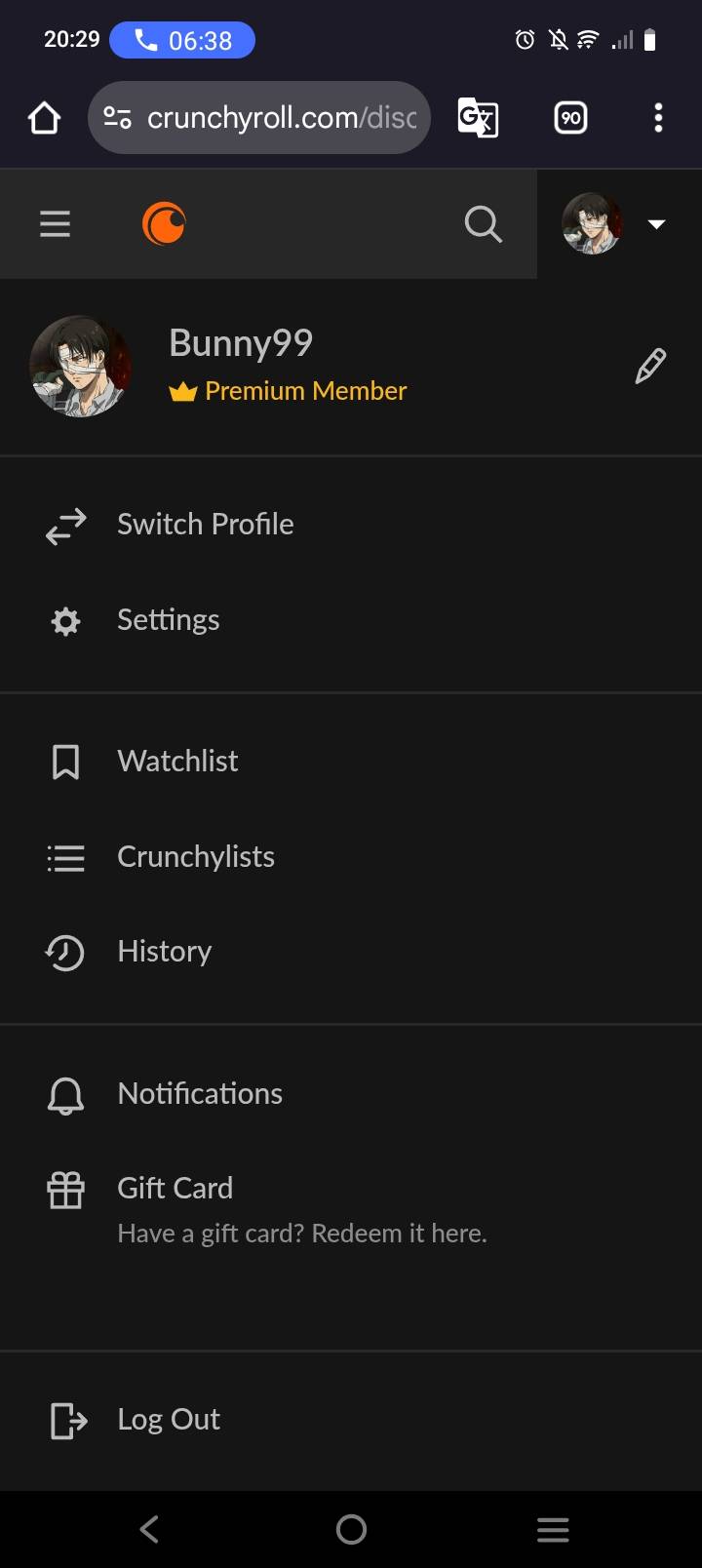Select Switch Profile option
This screenshot has width=702, height=1568.
point(205,525)
